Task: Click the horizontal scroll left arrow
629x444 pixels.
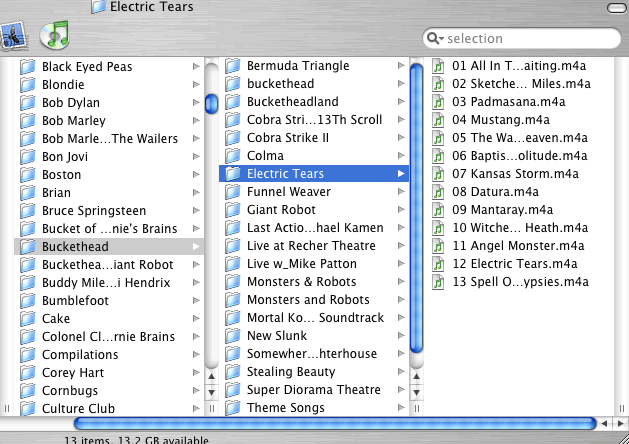Action: click(x=604, y=424)
